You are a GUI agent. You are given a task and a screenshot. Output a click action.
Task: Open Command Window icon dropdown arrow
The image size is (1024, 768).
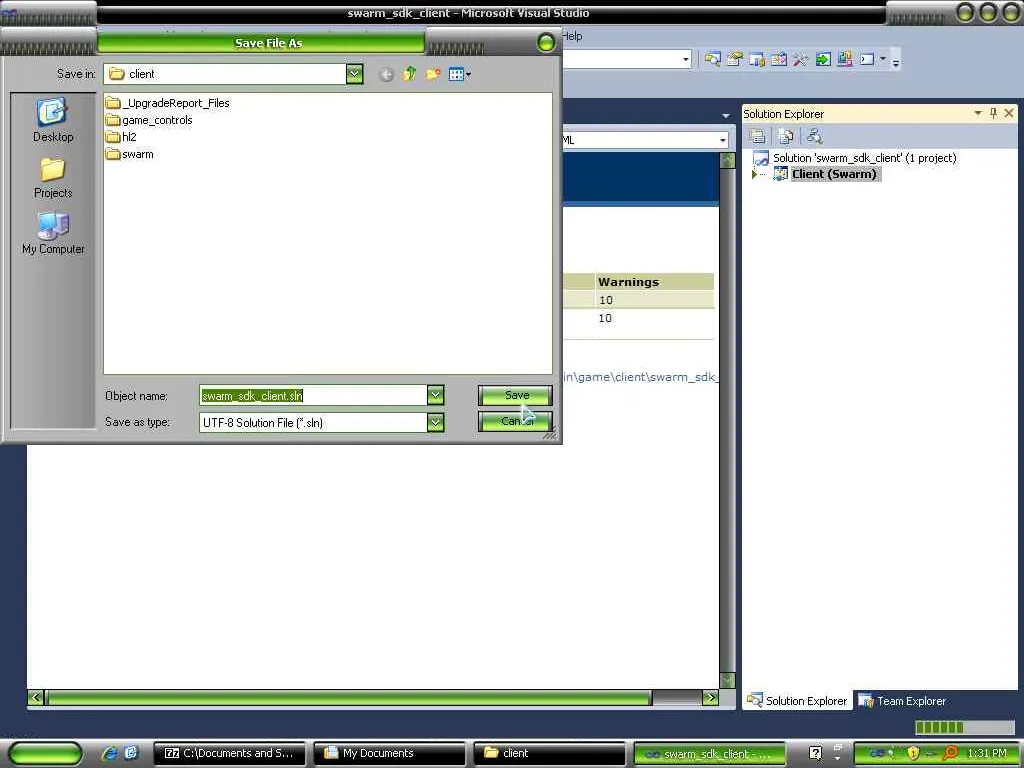tap(883, 59)
